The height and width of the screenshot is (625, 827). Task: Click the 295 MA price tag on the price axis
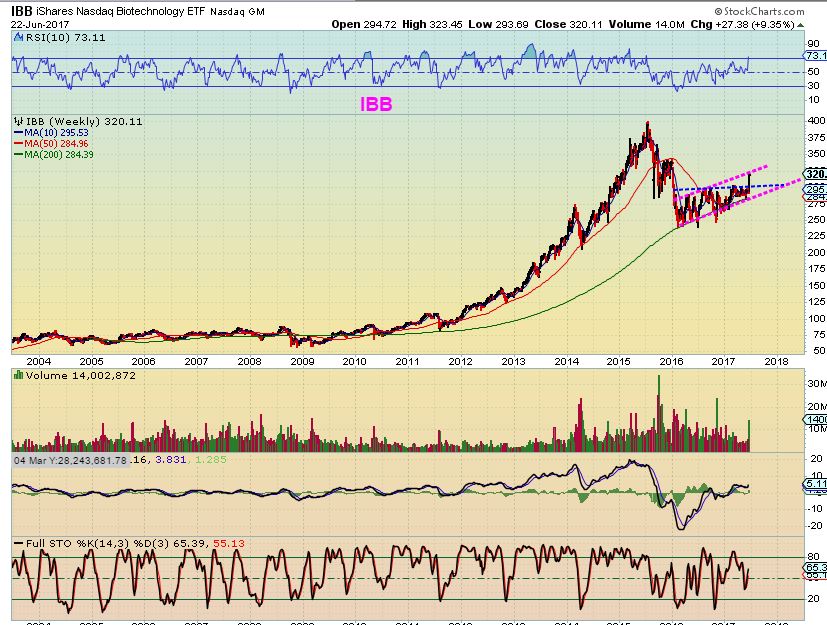[x=815, y=189]
